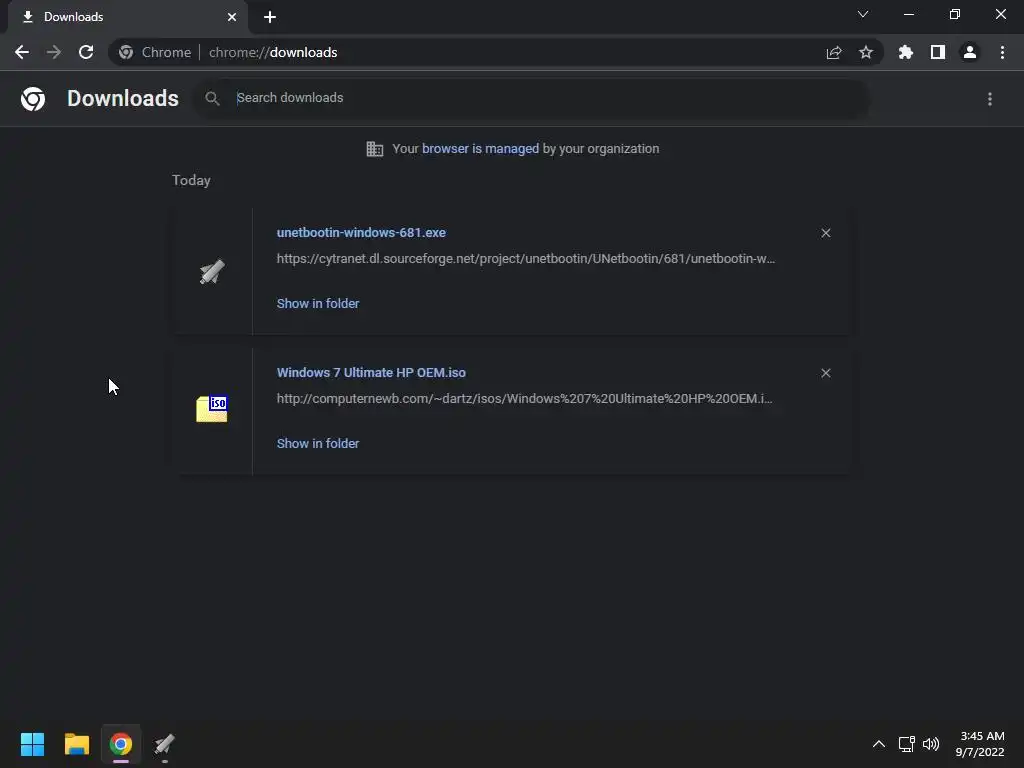
Task: Open UNetbootin from the taskbar
Action: click(x=165, y=744)
